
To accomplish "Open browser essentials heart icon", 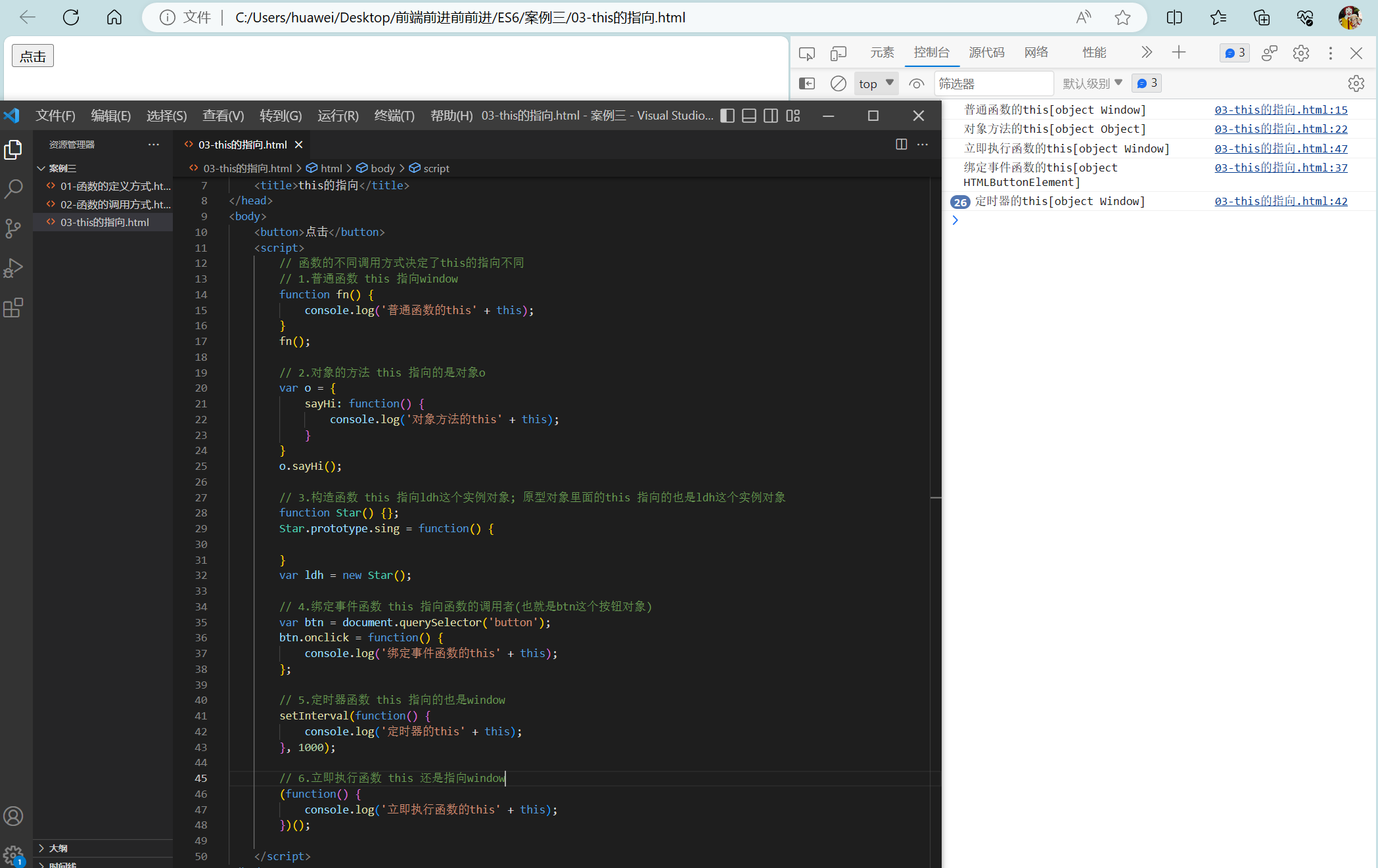I will pyautogui.click(x=1305, y=18).
